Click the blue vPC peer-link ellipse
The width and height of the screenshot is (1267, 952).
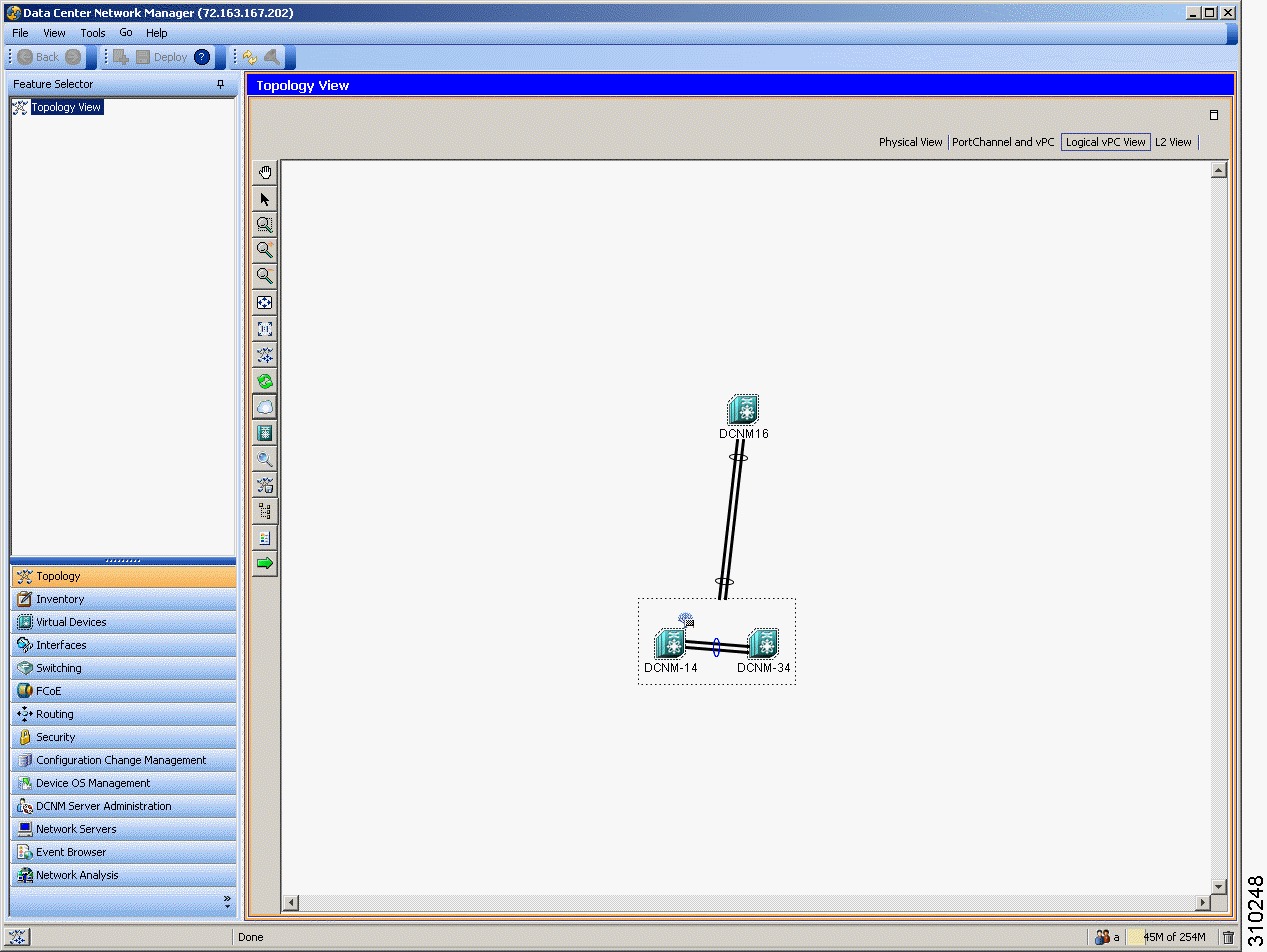[716, 647]
